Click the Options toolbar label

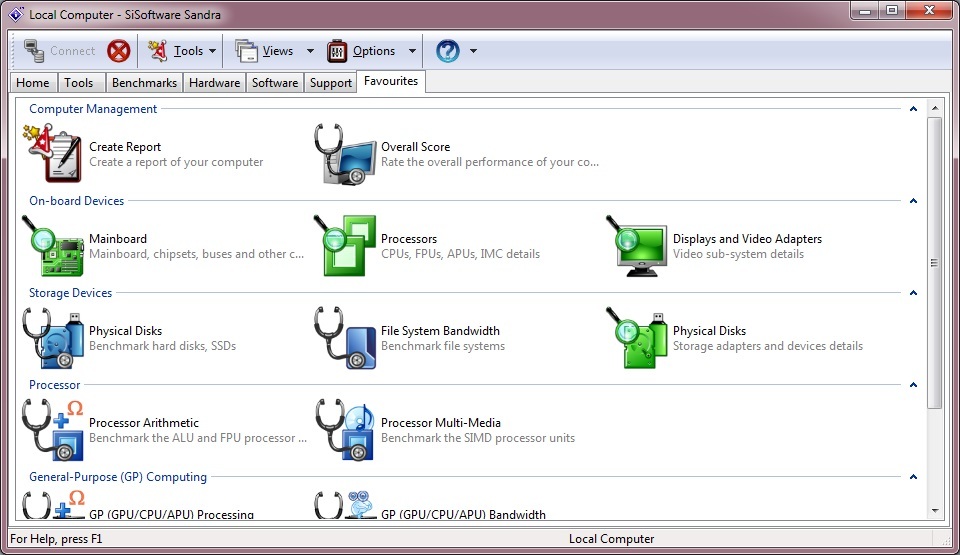[373, 51]
